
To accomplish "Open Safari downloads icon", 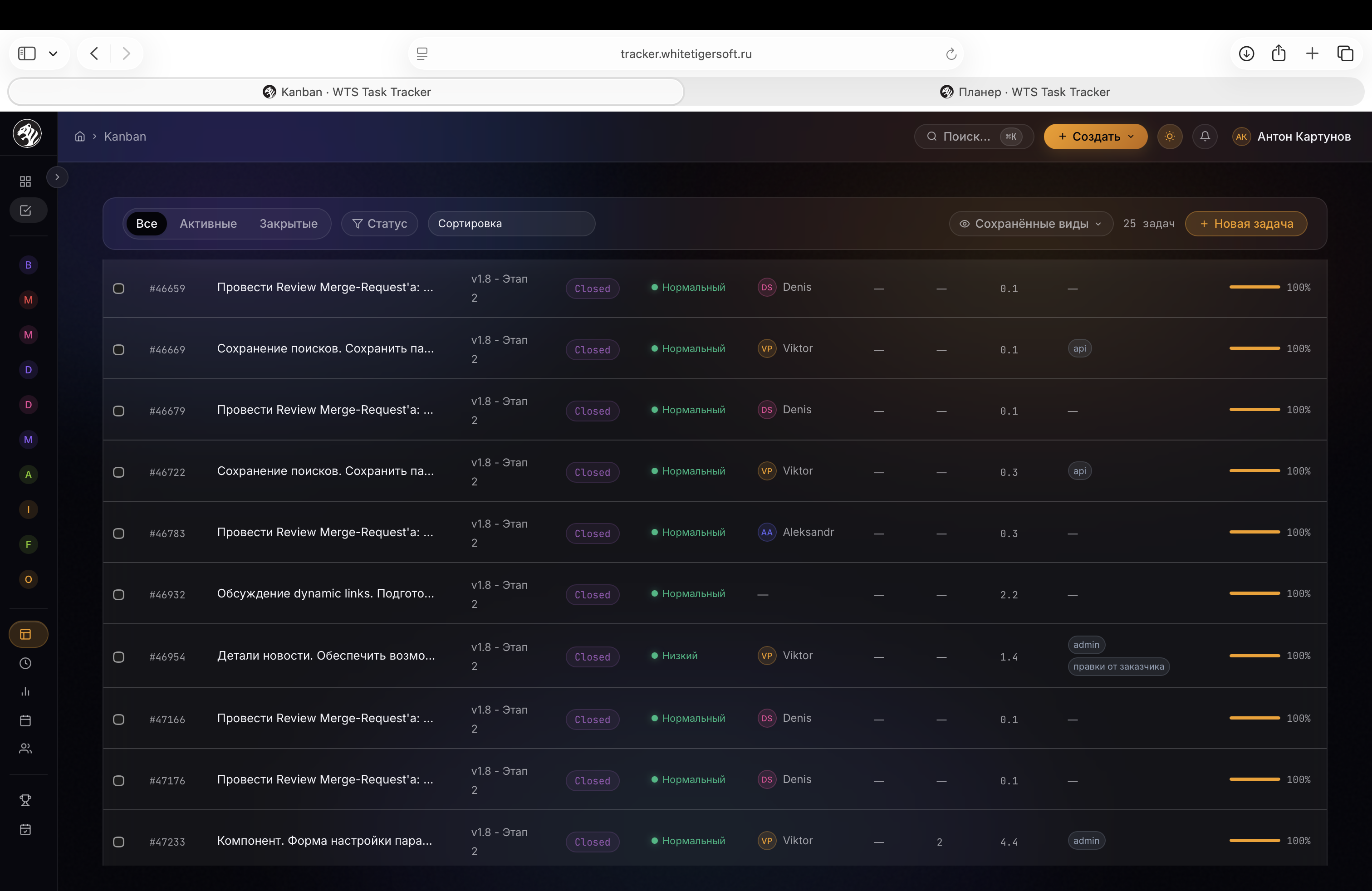I will (1246, 54).
